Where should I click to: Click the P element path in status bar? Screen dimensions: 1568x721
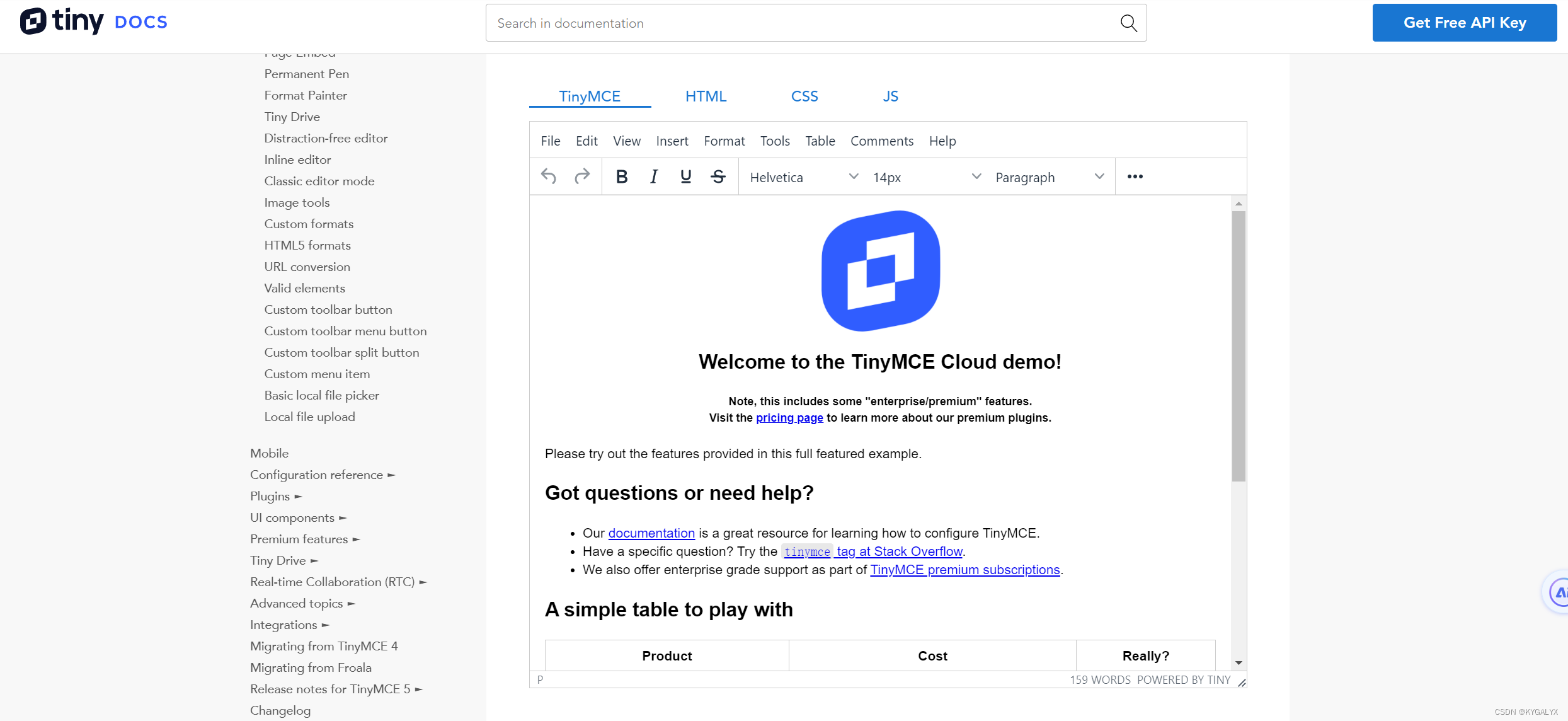click(541, 680)
